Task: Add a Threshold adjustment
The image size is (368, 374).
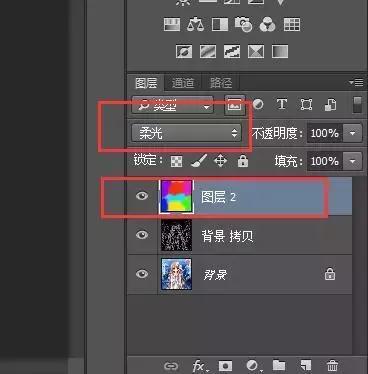Action: point(232,52)
